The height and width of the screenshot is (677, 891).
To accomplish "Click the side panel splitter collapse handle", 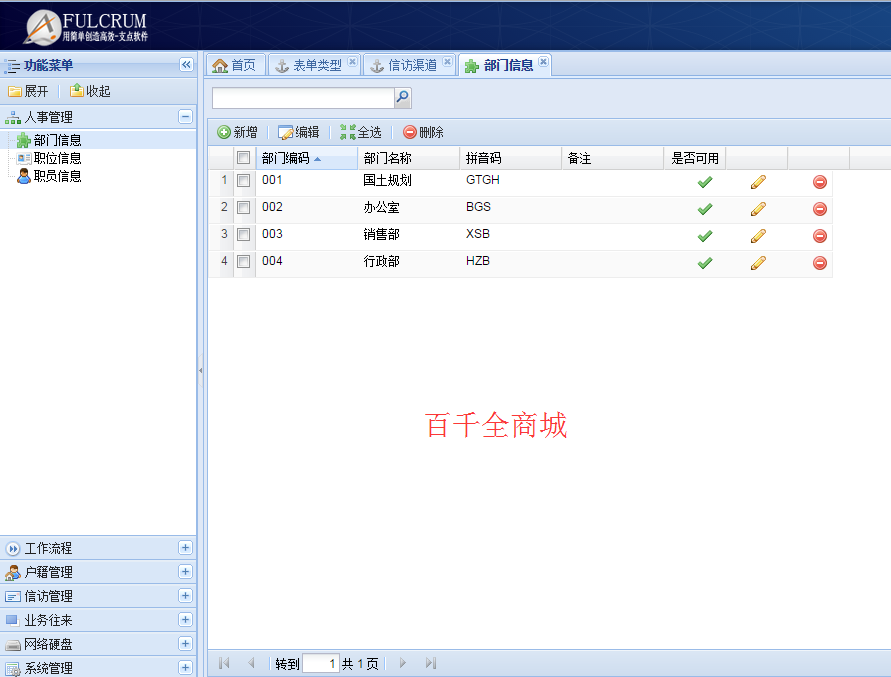I will [200, 370].
